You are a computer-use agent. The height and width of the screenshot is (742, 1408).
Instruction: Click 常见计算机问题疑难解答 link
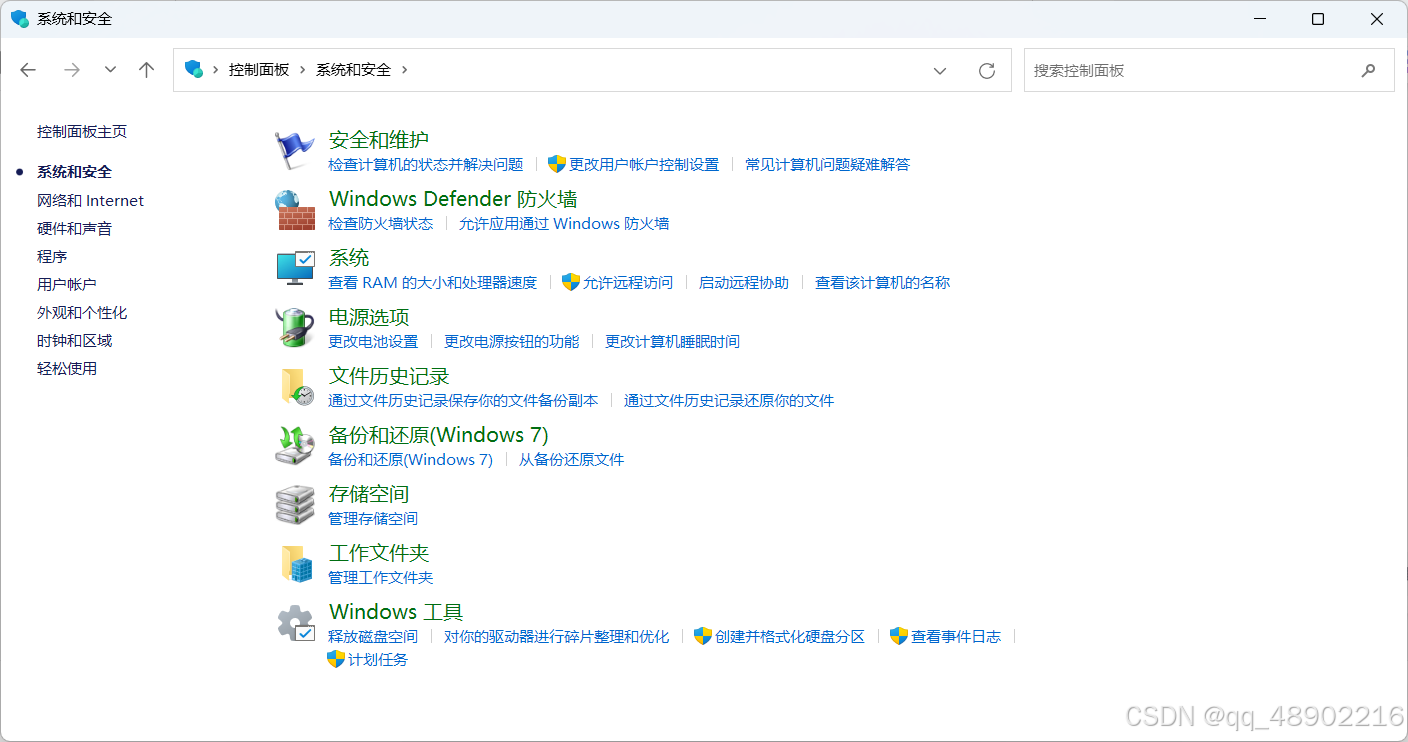pos(828,164)
